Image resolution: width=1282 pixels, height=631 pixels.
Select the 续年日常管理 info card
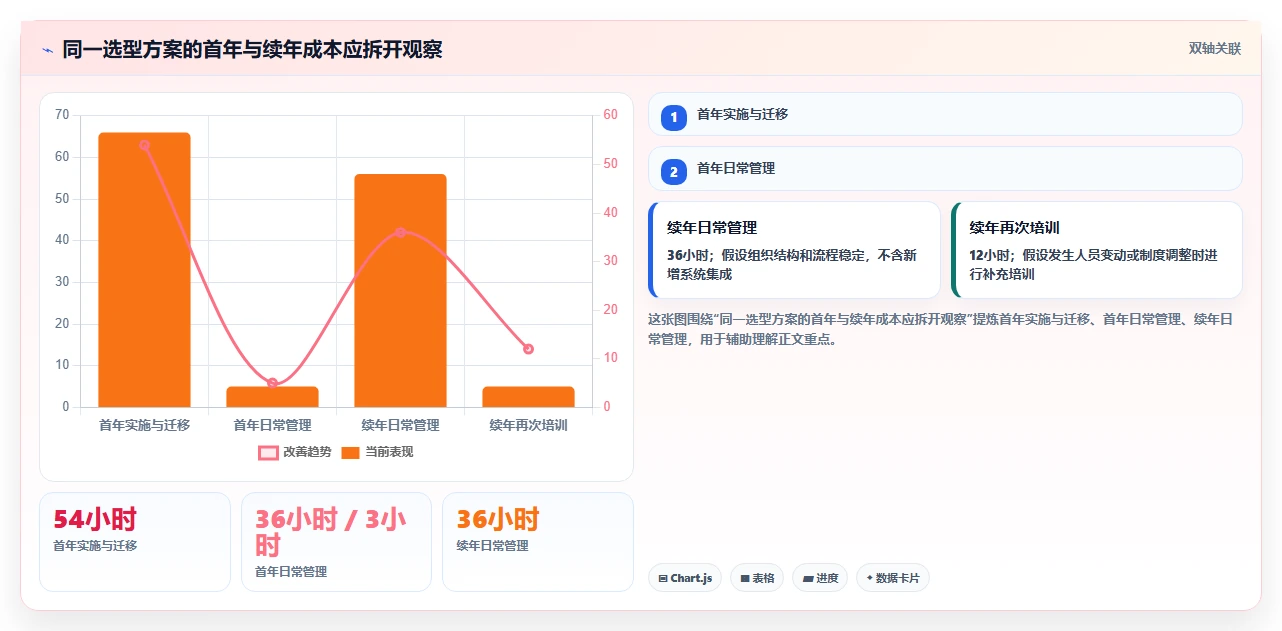tap(794, 250)
